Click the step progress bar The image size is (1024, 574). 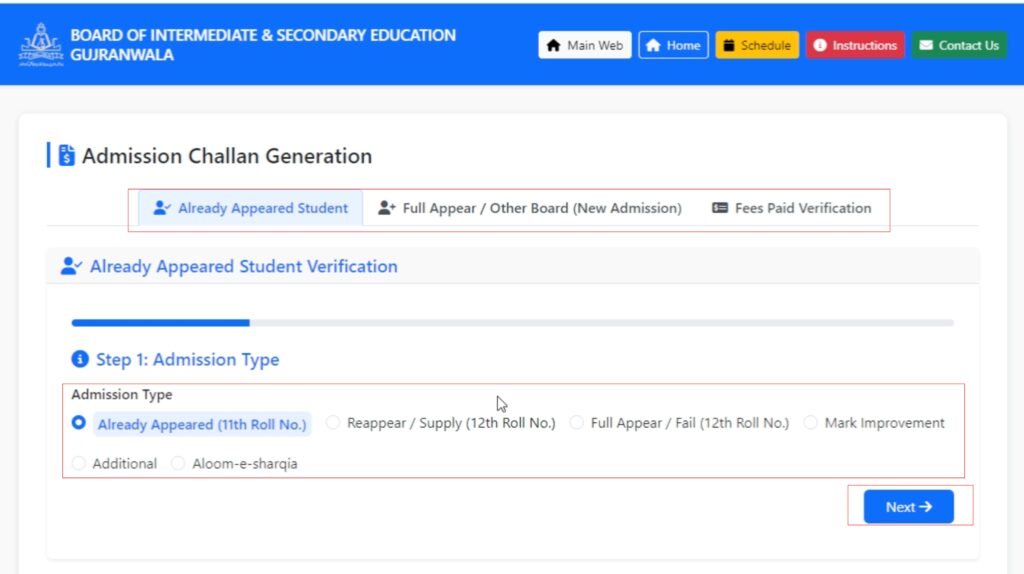[x=512, y=323]
